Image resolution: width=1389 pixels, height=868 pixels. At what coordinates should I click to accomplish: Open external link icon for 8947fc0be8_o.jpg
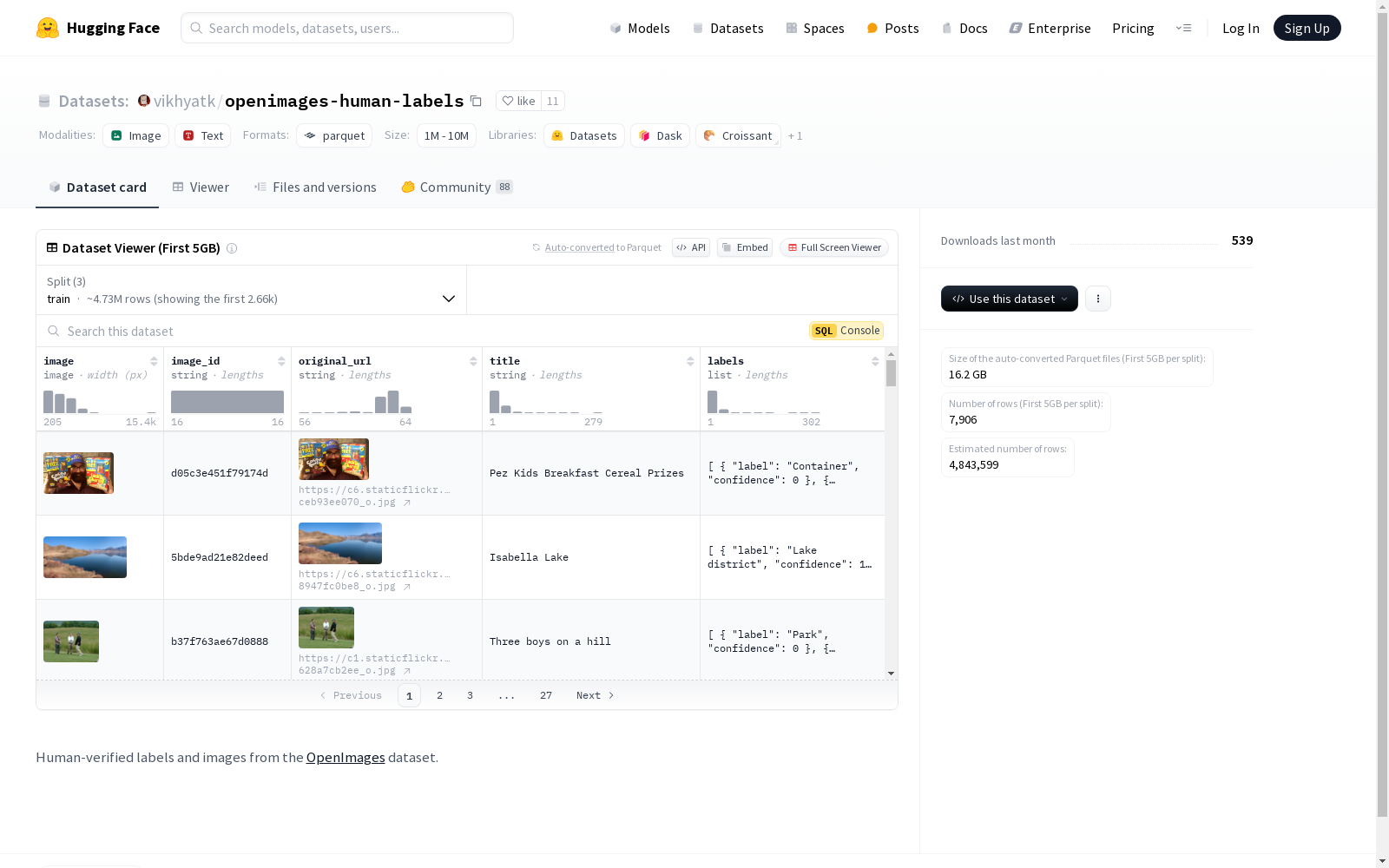tap(407, 587)
